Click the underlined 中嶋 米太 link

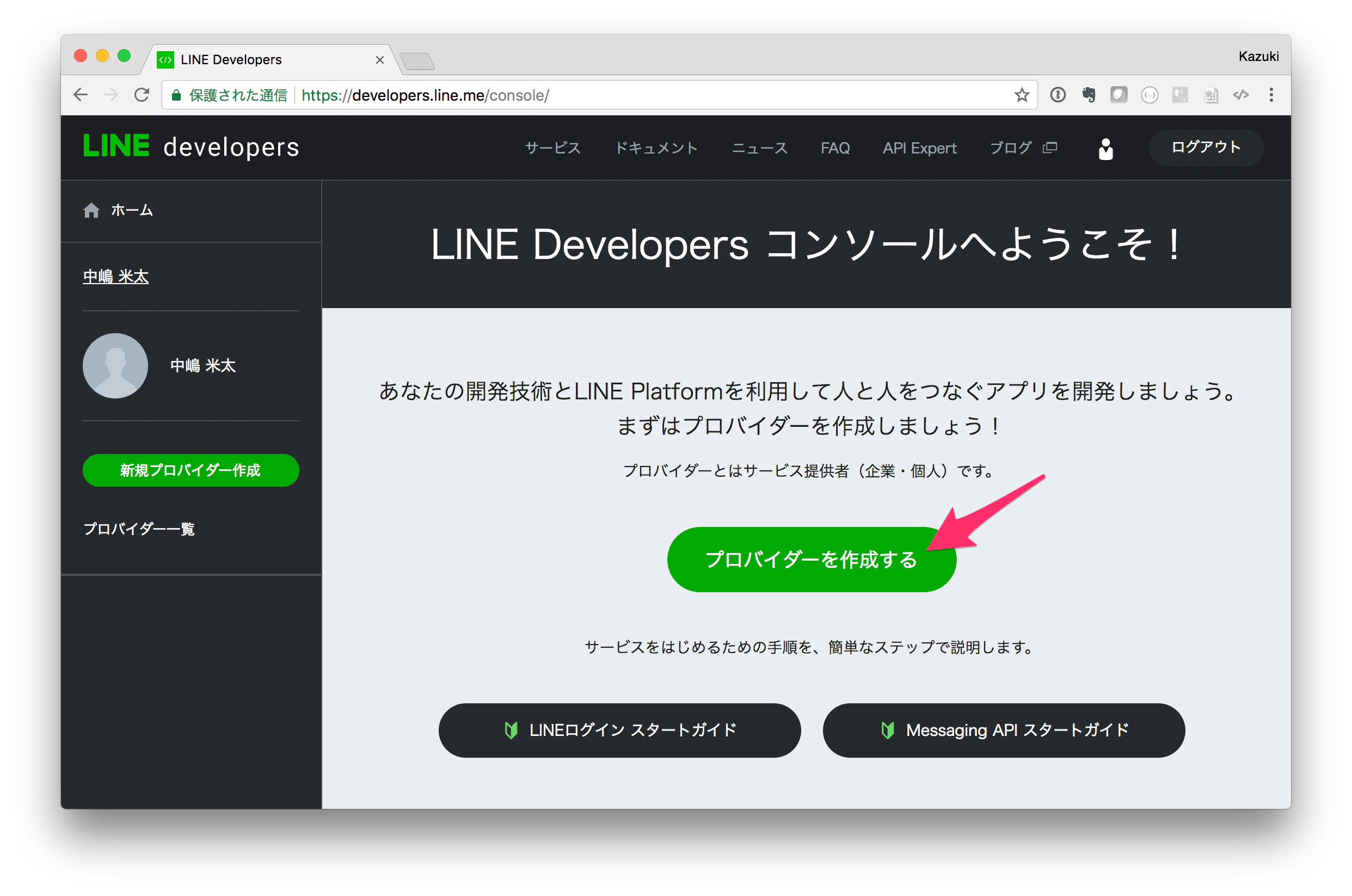tap(116, 277)
